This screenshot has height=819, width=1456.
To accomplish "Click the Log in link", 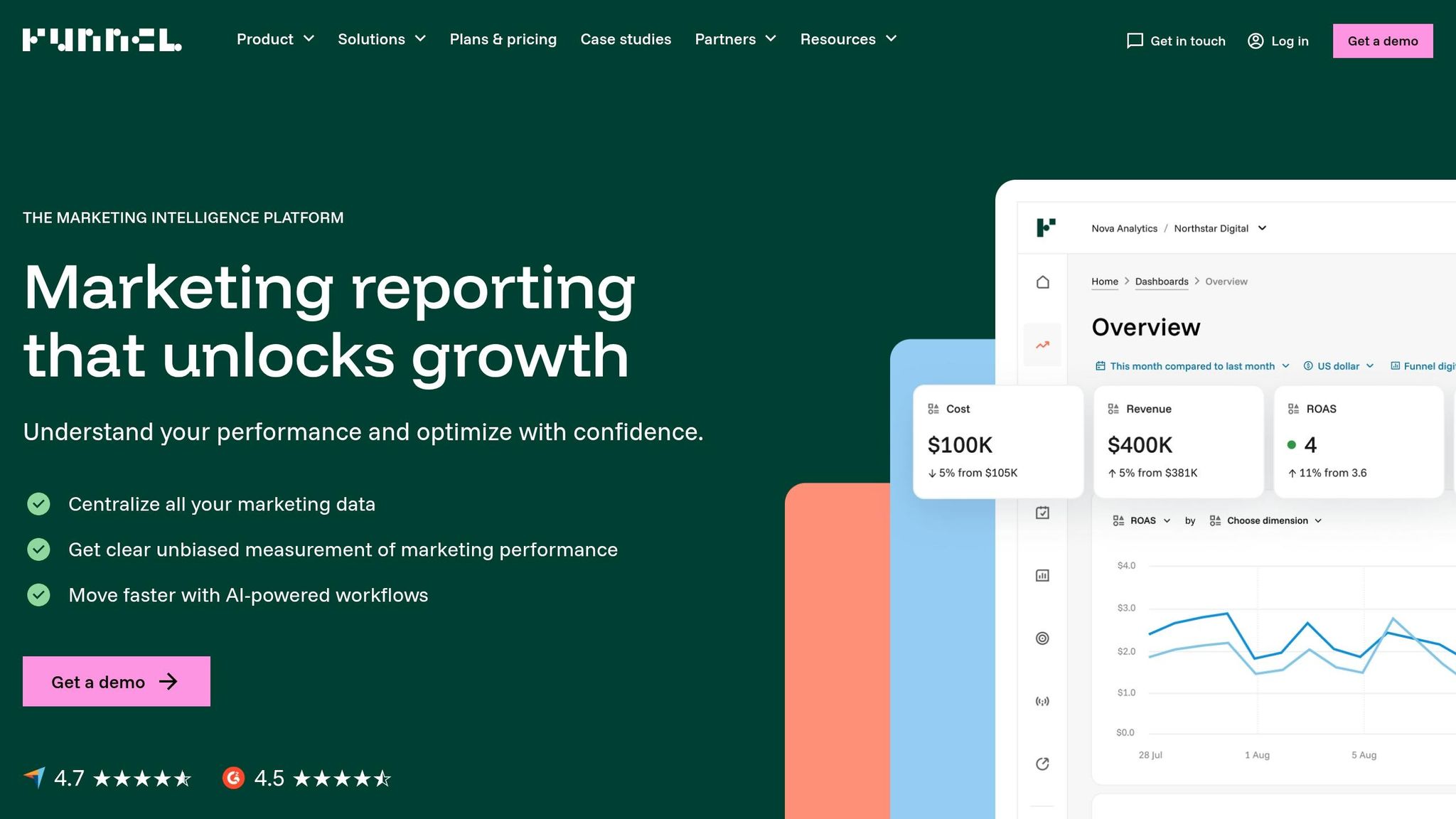I will click(x=1278, y=41).
